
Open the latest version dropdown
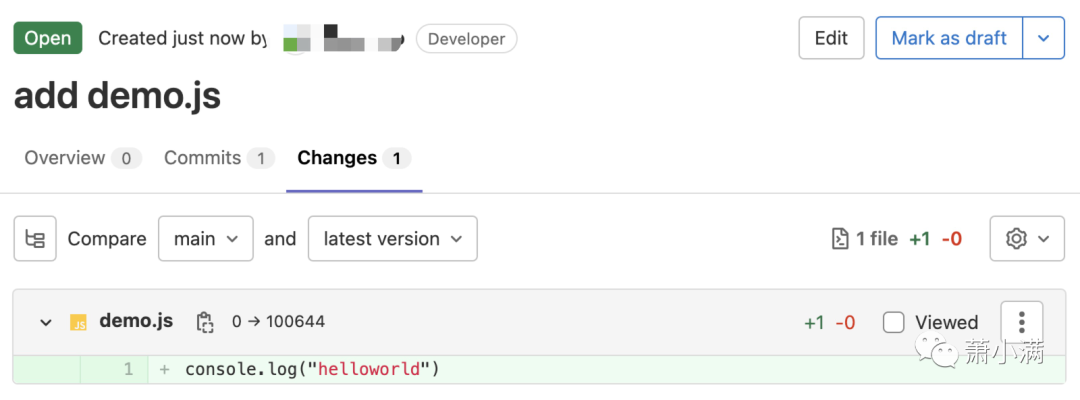(x=392, y=239)
